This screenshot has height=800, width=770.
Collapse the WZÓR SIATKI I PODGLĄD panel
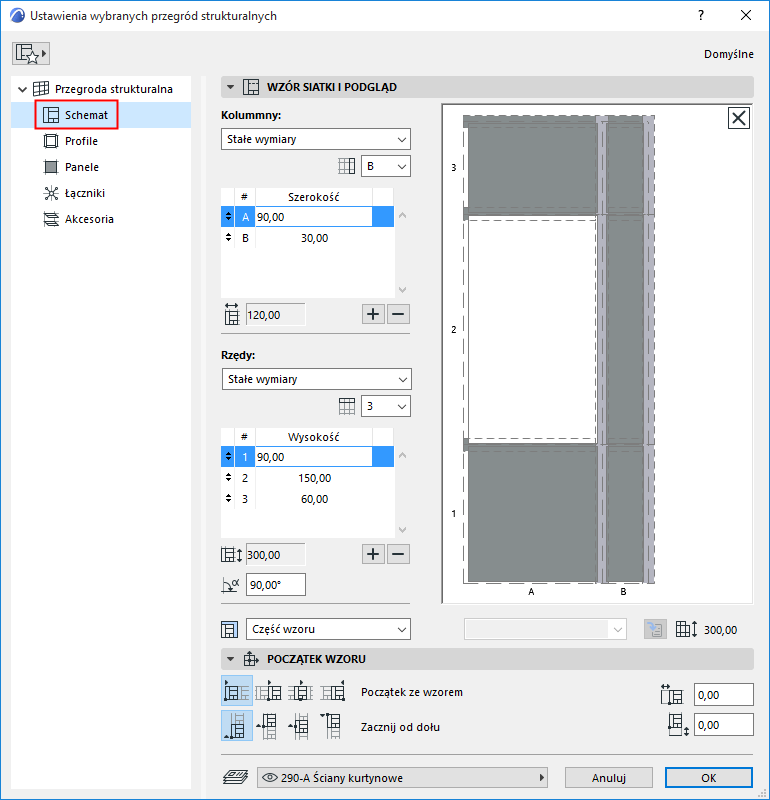(231, 87)
